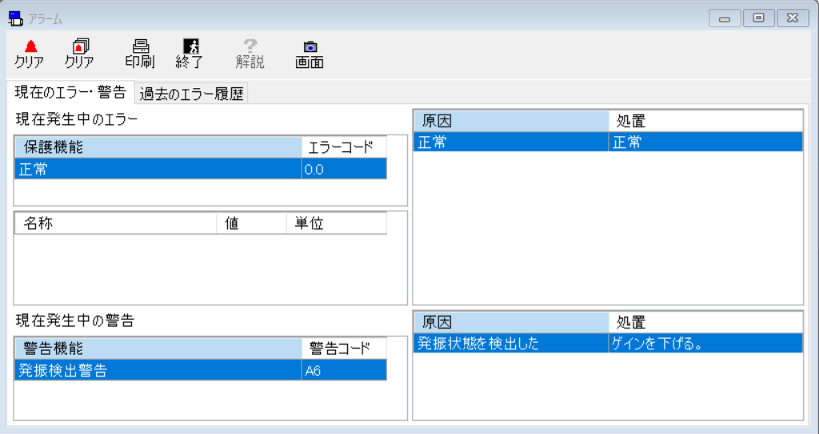This screenshot has width=819, height=434.
Task: Click the 画面 camera capture icon
Action: (309, 46)
